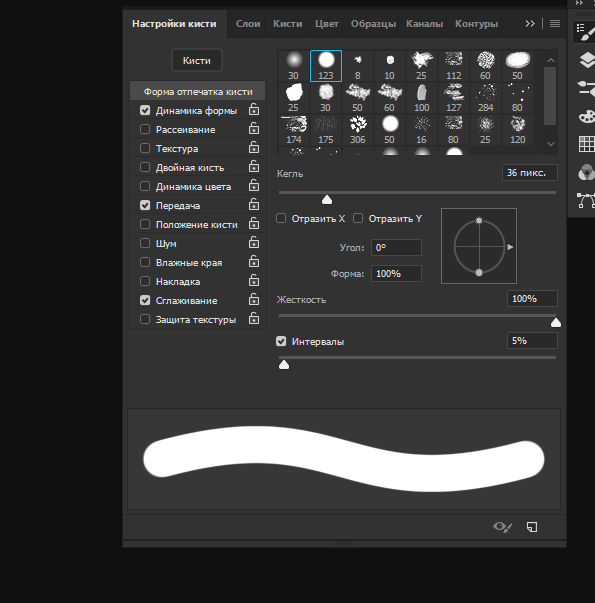Open the Brush Settings dock icon
Screen dimensions: 595x603
pyautogui.click(x=585, y=32)
